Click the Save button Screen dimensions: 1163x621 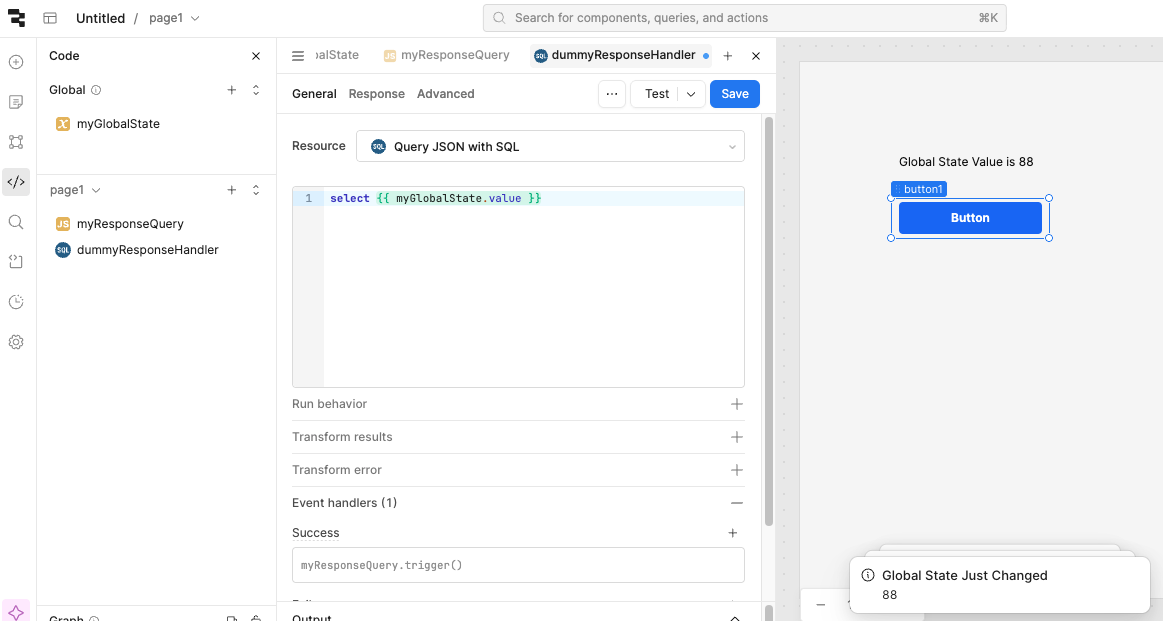(735, 94)
